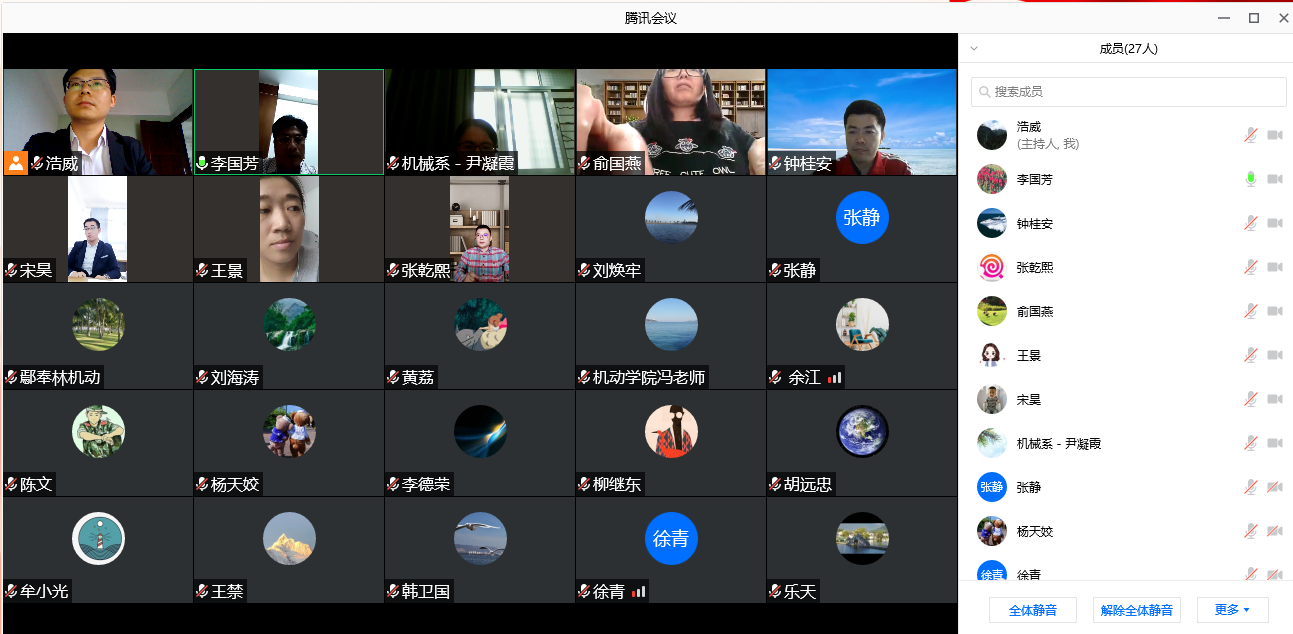
Task: Select 徐青's blue avatar tile in the grid
Action: 670,540
